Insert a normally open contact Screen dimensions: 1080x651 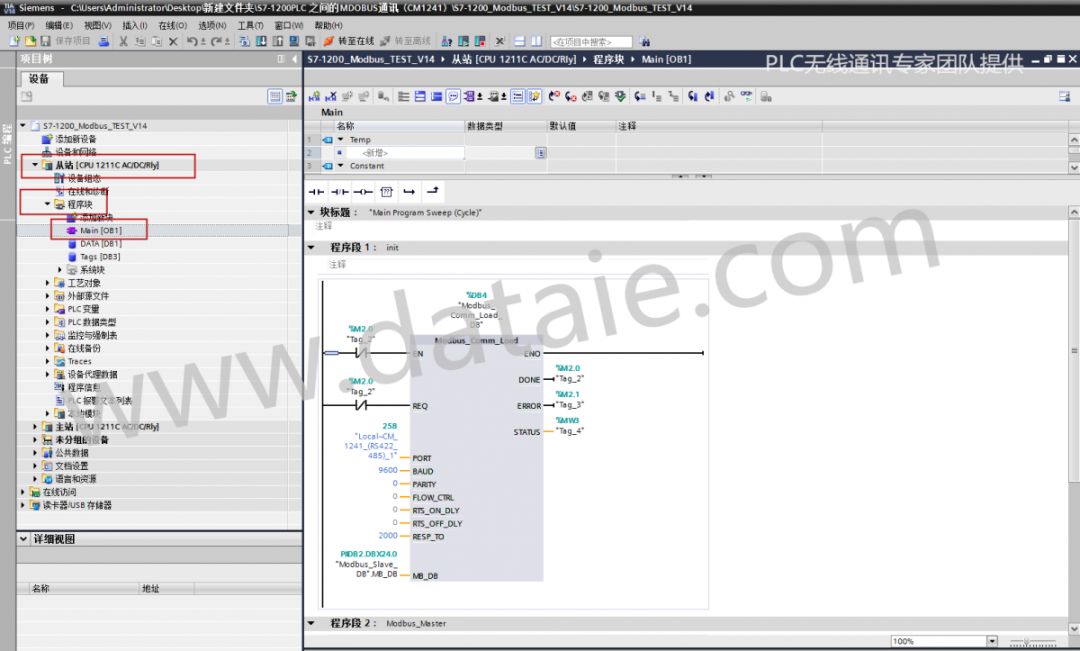coord(316,192)
